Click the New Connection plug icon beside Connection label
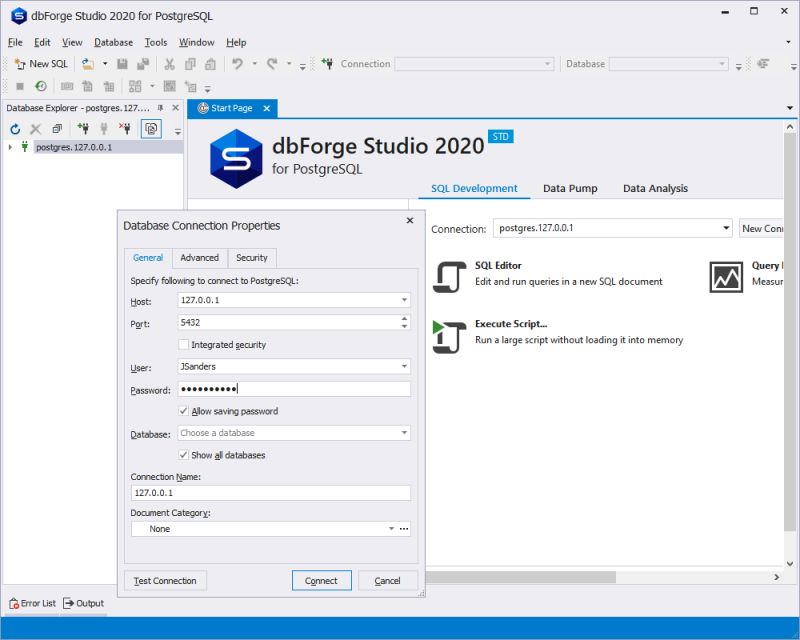Viewport: 800px width, 640px height. pos(328,64)
